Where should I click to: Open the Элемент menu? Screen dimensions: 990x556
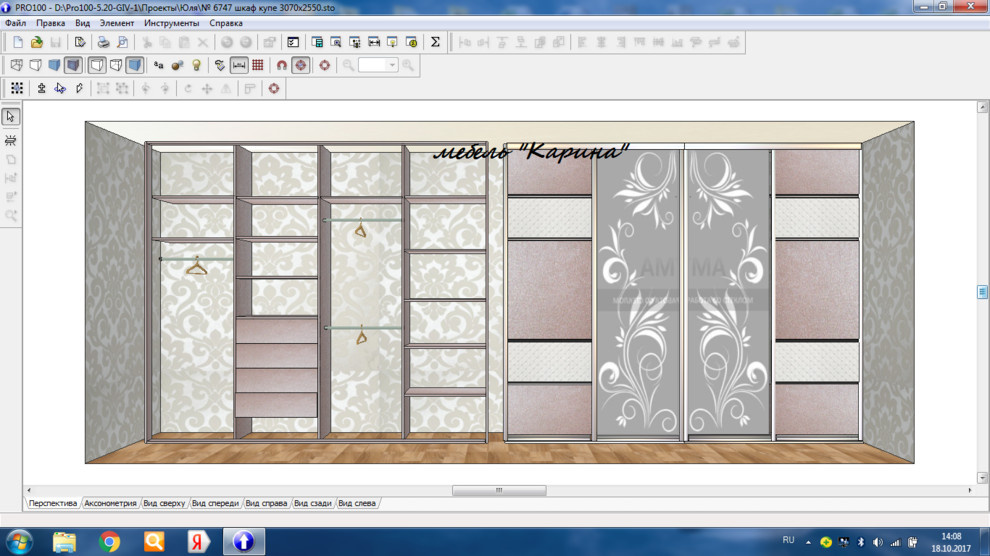coord(117,22)
